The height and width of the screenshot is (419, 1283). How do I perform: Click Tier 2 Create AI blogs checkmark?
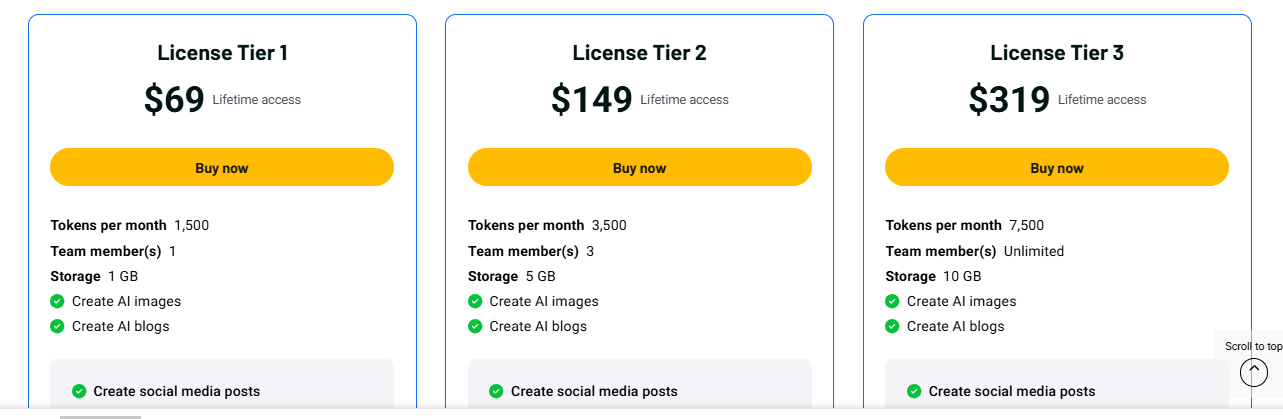tap(475, 326)
